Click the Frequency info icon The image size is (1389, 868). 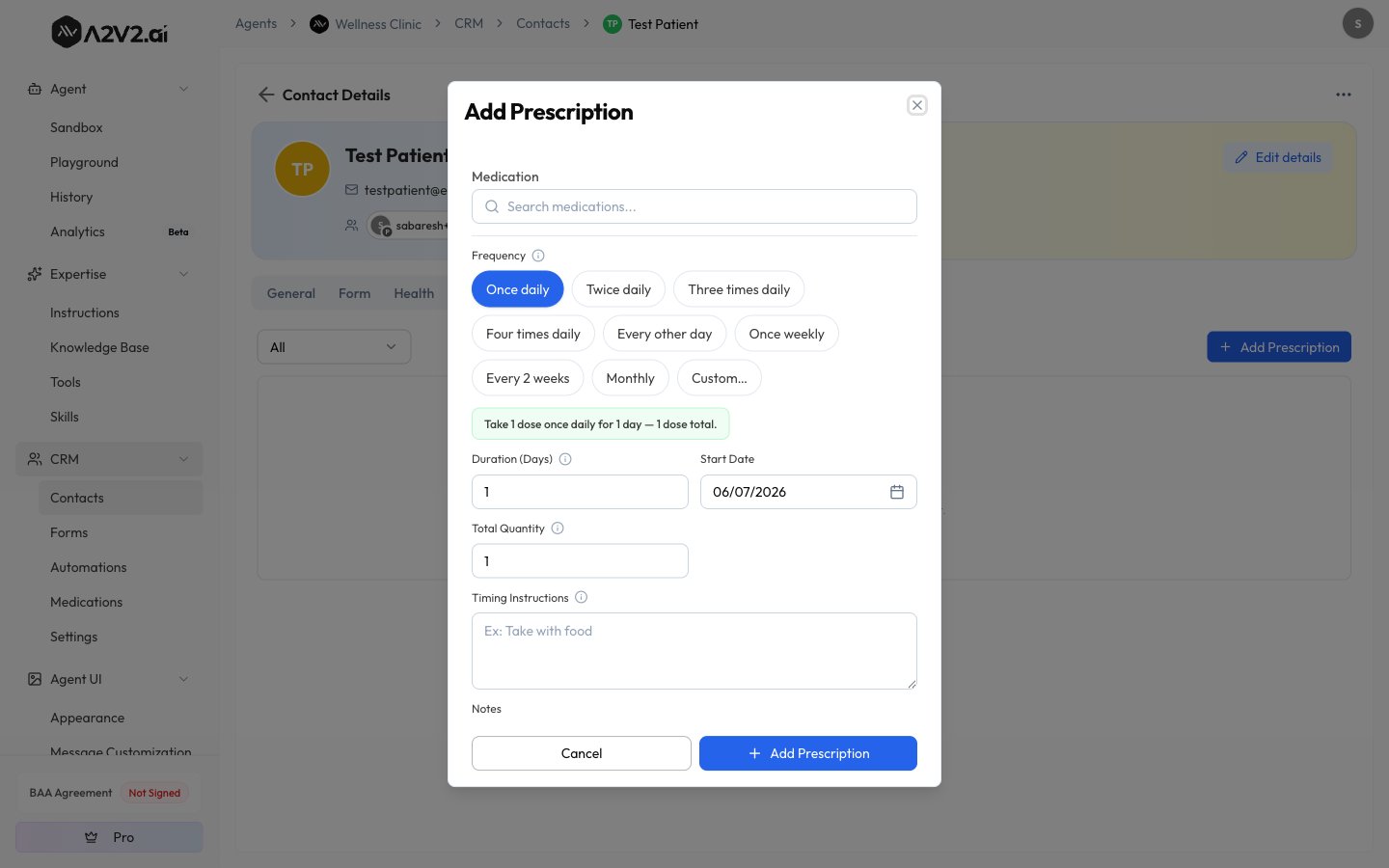pyautogui.click(x=538, y=256)
